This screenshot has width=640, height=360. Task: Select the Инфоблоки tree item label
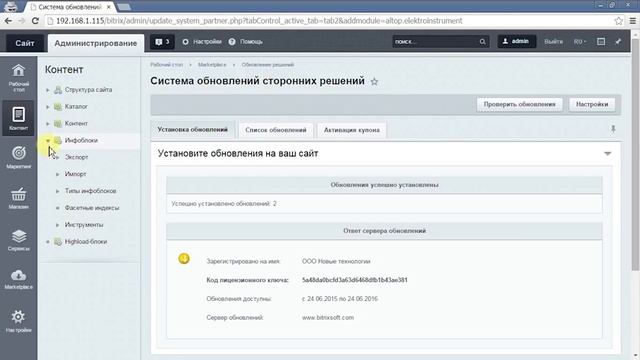click(81, 140)
